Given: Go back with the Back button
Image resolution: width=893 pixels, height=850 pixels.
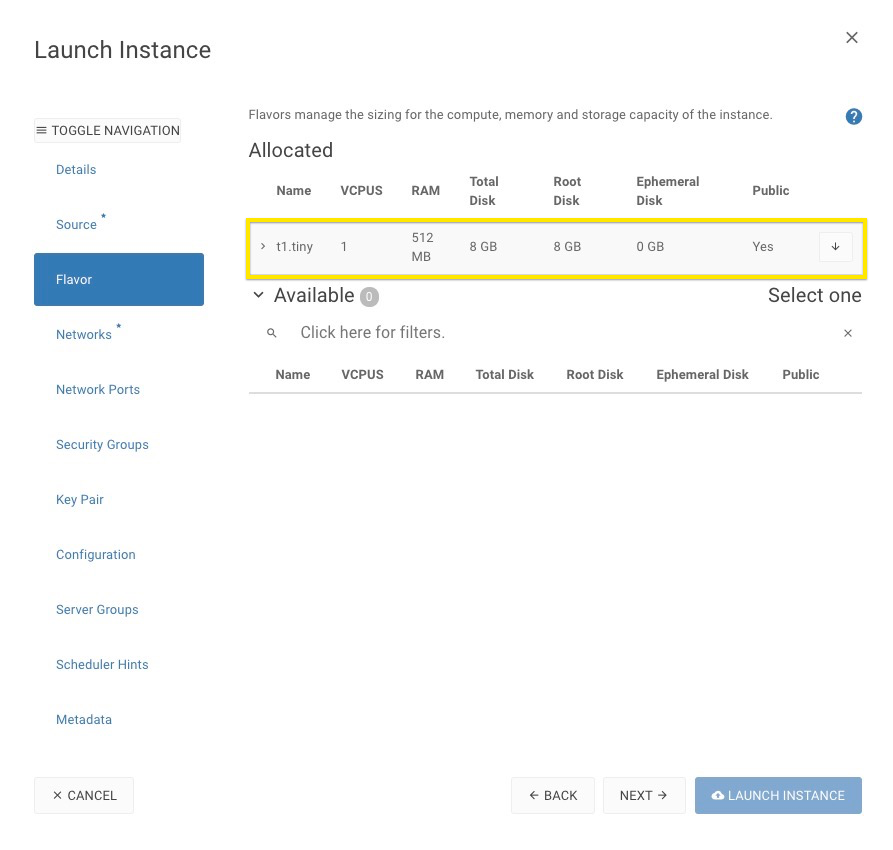Looking at the screenshot, I should pos(553,795).
